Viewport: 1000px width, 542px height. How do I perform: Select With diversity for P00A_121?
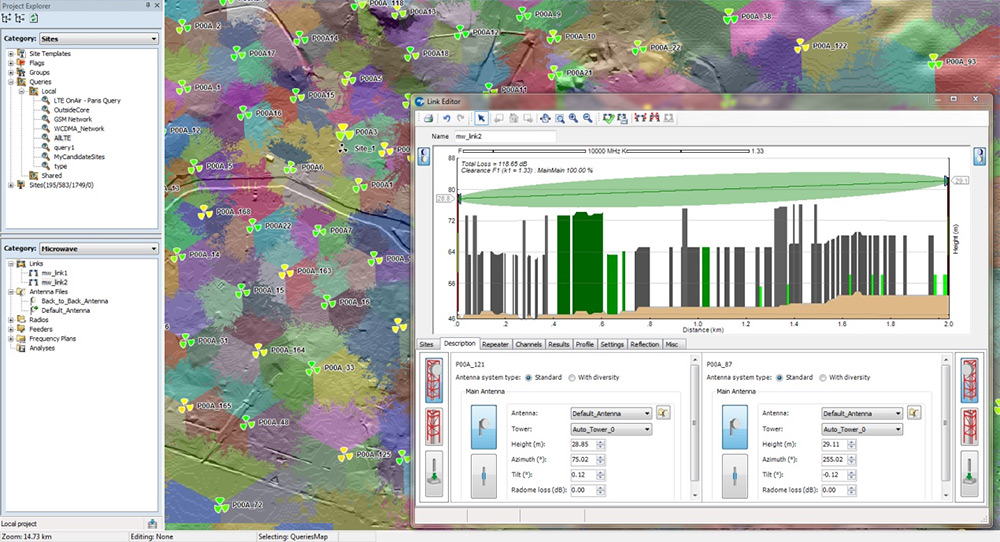click(571, 377)
